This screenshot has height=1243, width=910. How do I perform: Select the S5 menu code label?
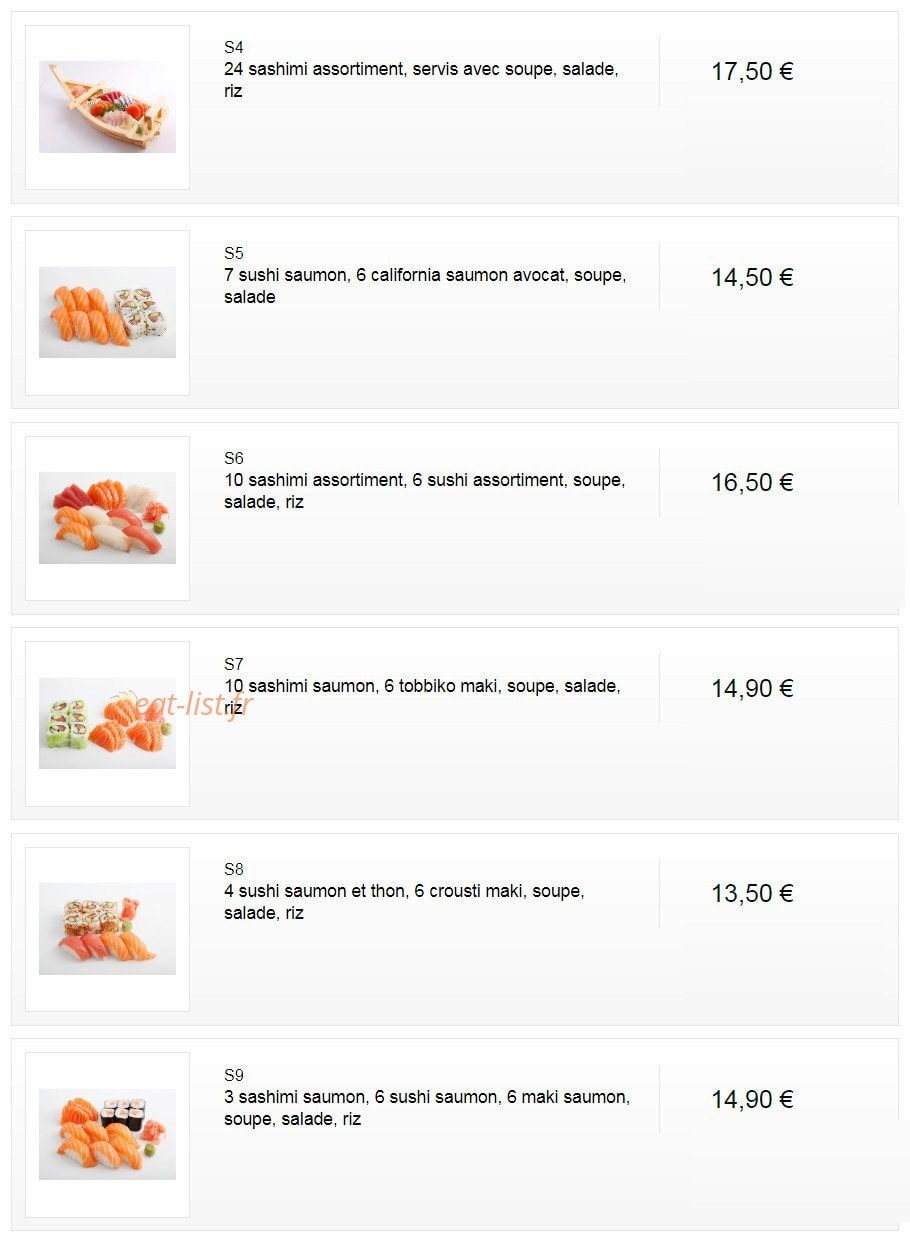pos(234,253)
